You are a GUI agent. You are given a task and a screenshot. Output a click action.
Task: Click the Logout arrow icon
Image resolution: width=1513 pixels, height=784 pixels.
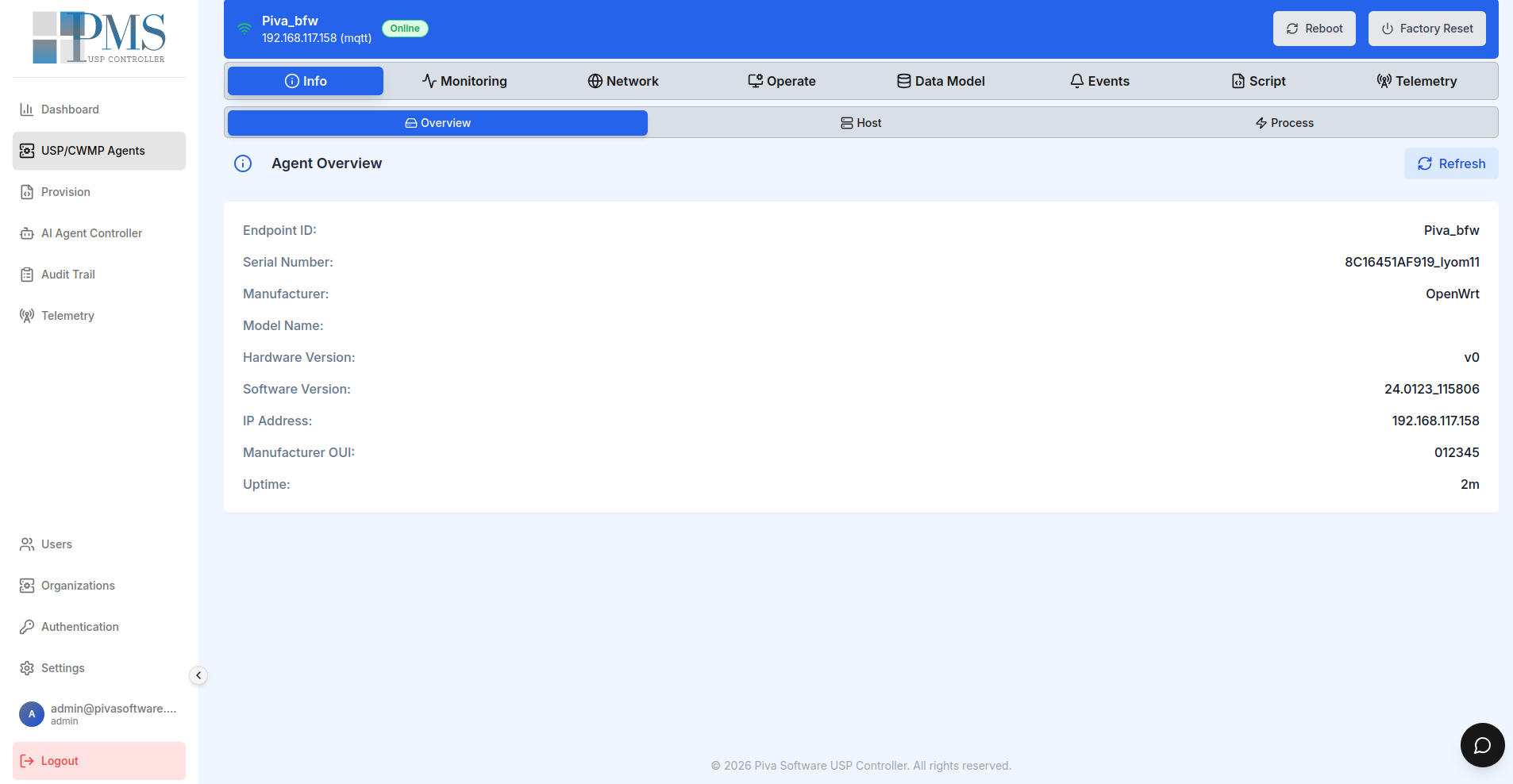[27, 761]
